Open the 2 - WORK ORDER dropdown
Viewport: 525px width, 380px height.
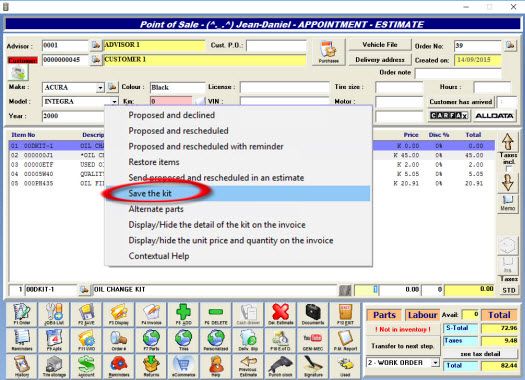pos(435,363)
